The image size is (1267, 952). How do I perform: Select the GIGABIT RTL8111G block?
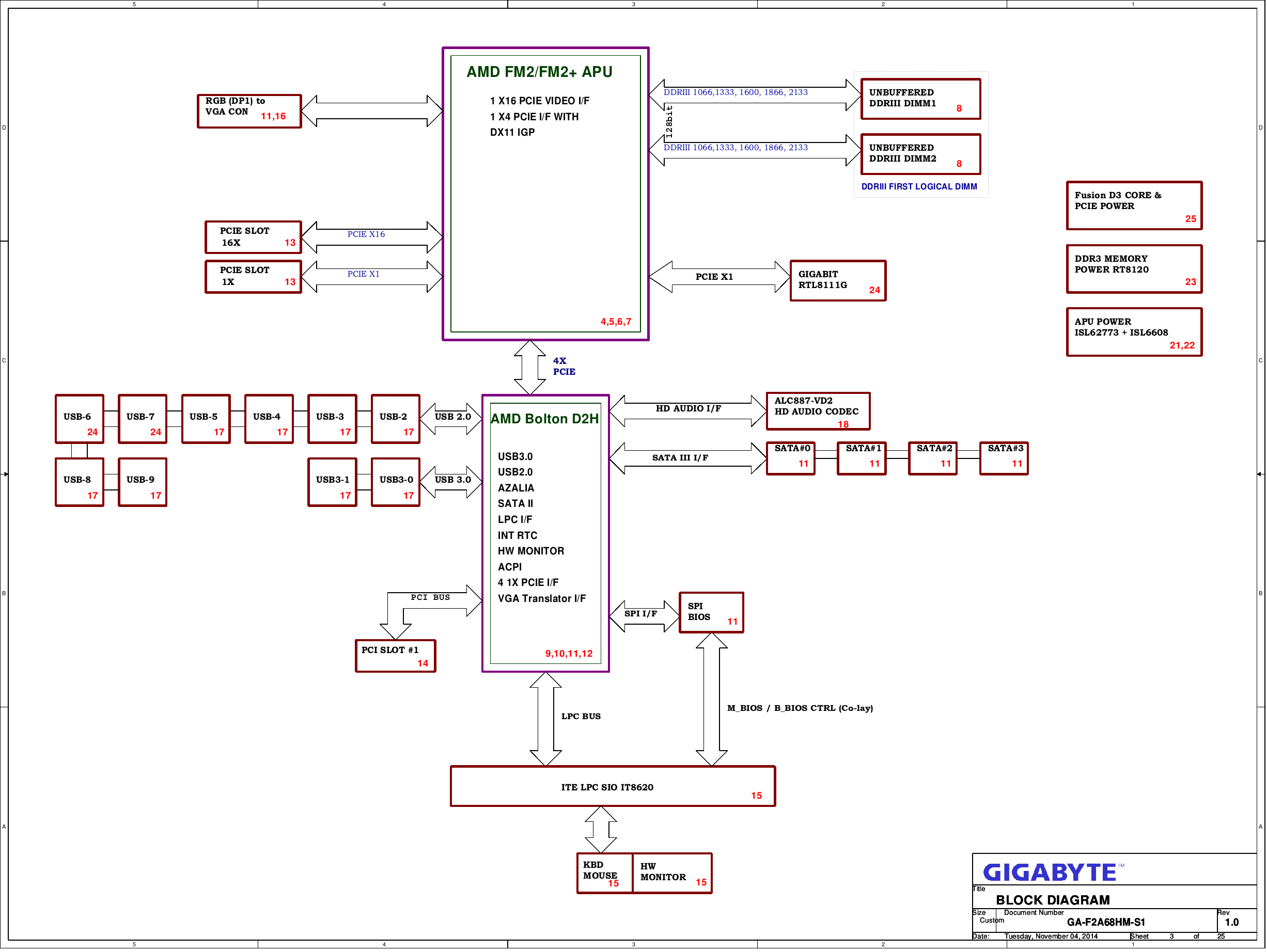click(x=838, y=281)
